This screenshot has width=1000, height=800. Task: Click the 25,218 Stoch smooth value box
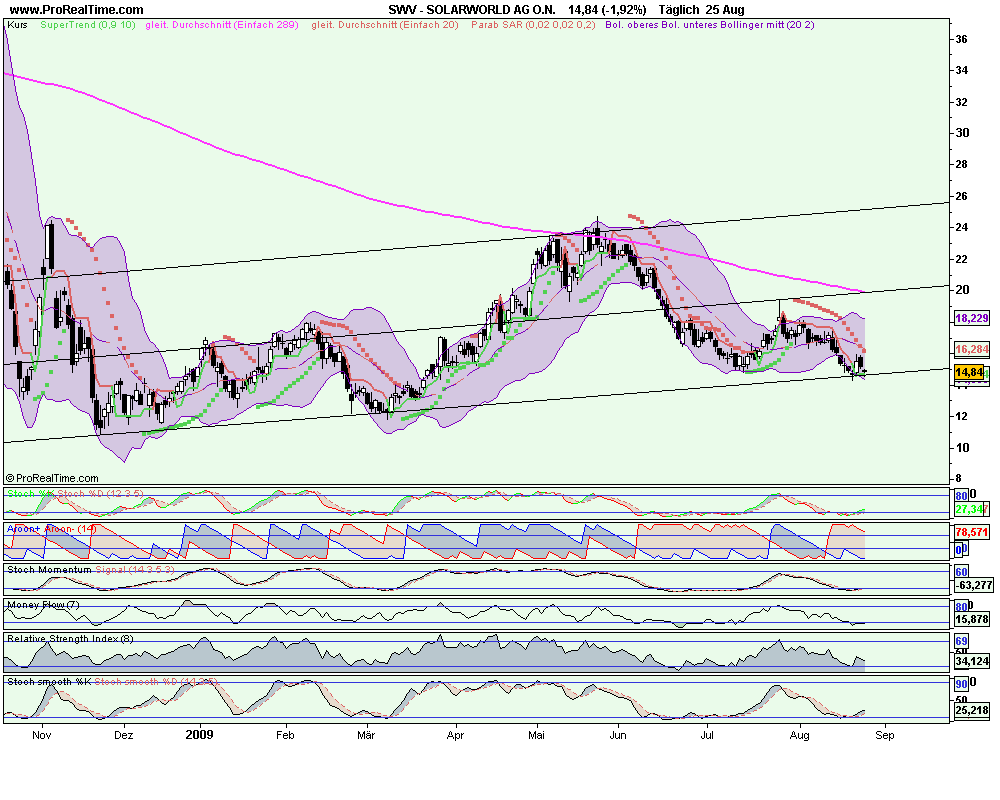point(972,709)
